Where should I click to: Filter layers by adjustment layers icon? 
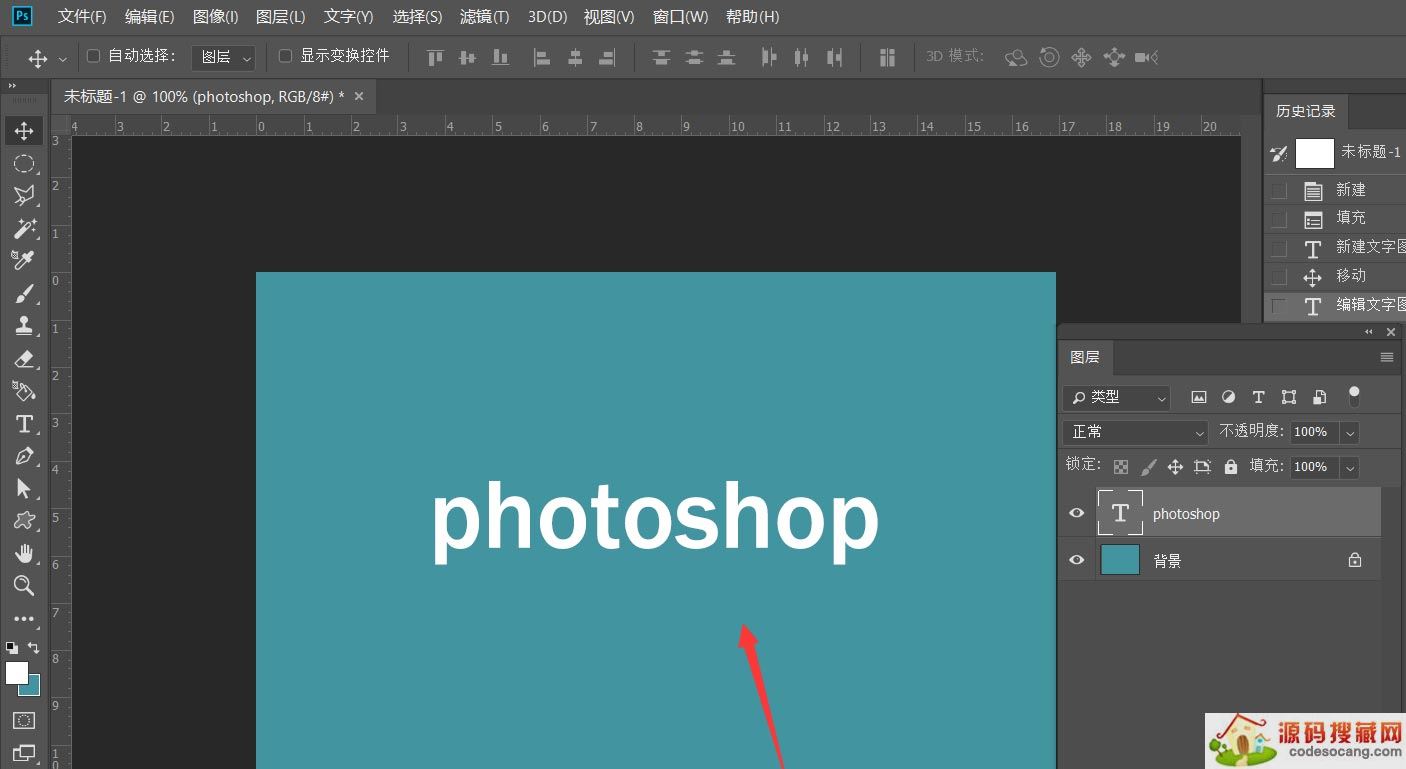pos(1229,397)
